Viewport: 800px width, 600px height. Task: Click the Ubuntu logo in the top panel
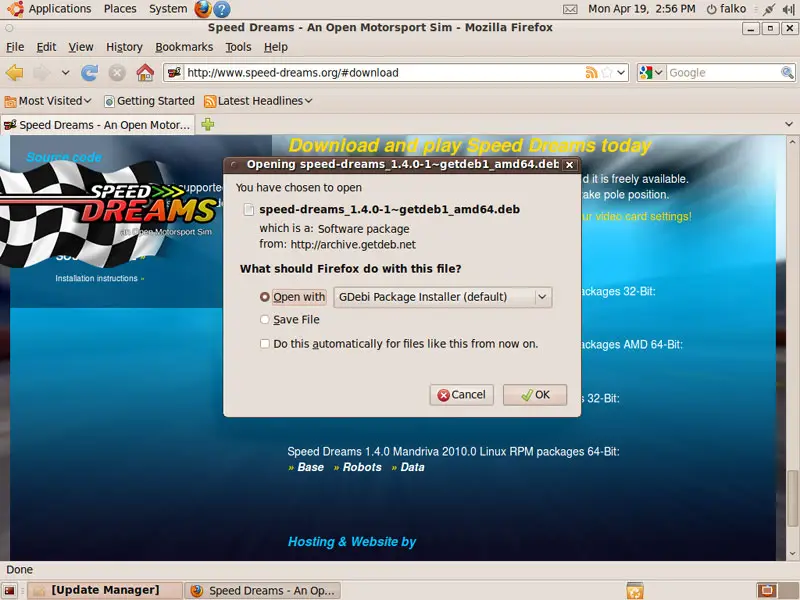15,9
